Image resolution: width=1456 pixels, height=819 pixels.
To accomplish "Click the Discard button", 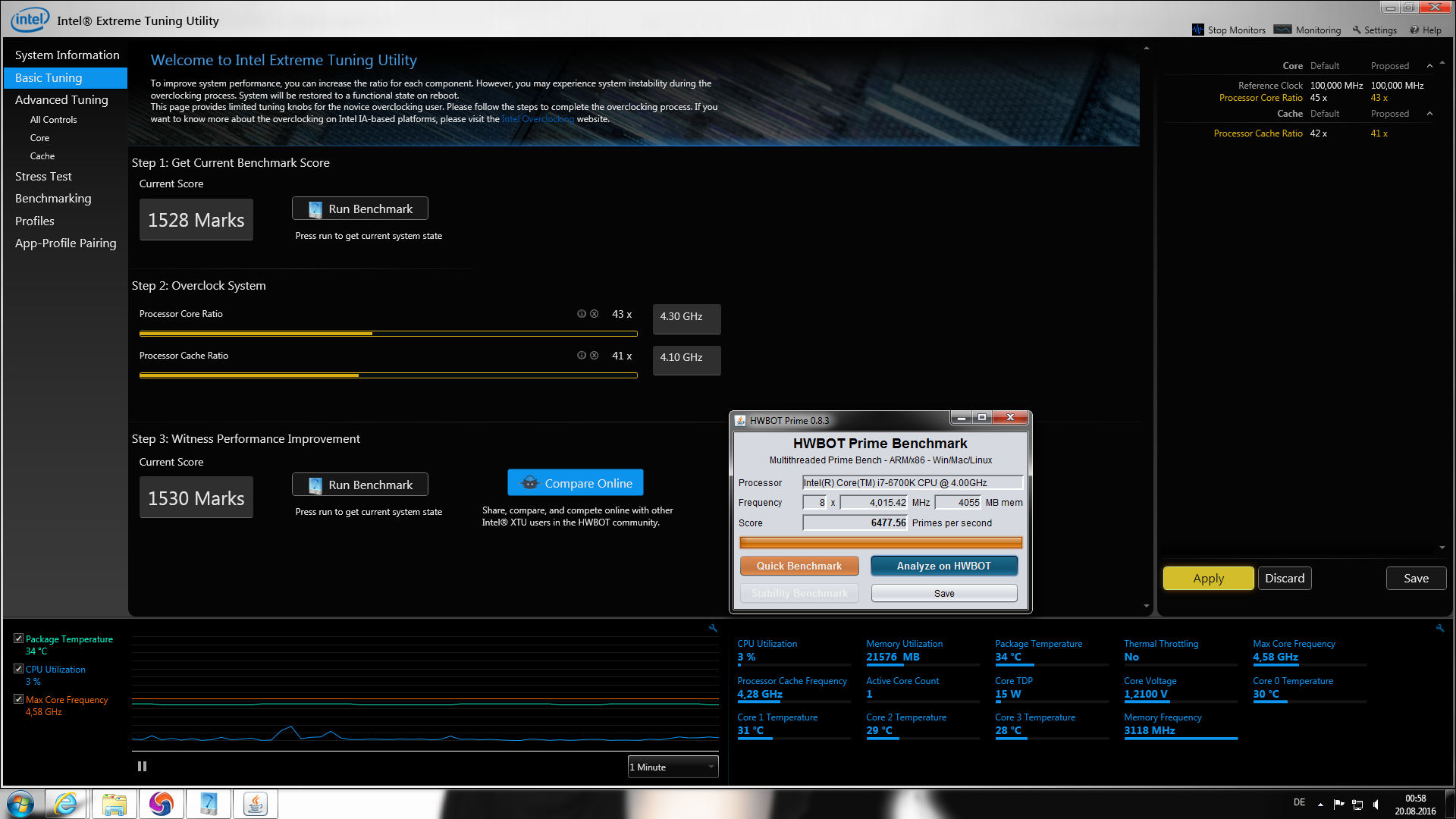I will [1285, 579].
